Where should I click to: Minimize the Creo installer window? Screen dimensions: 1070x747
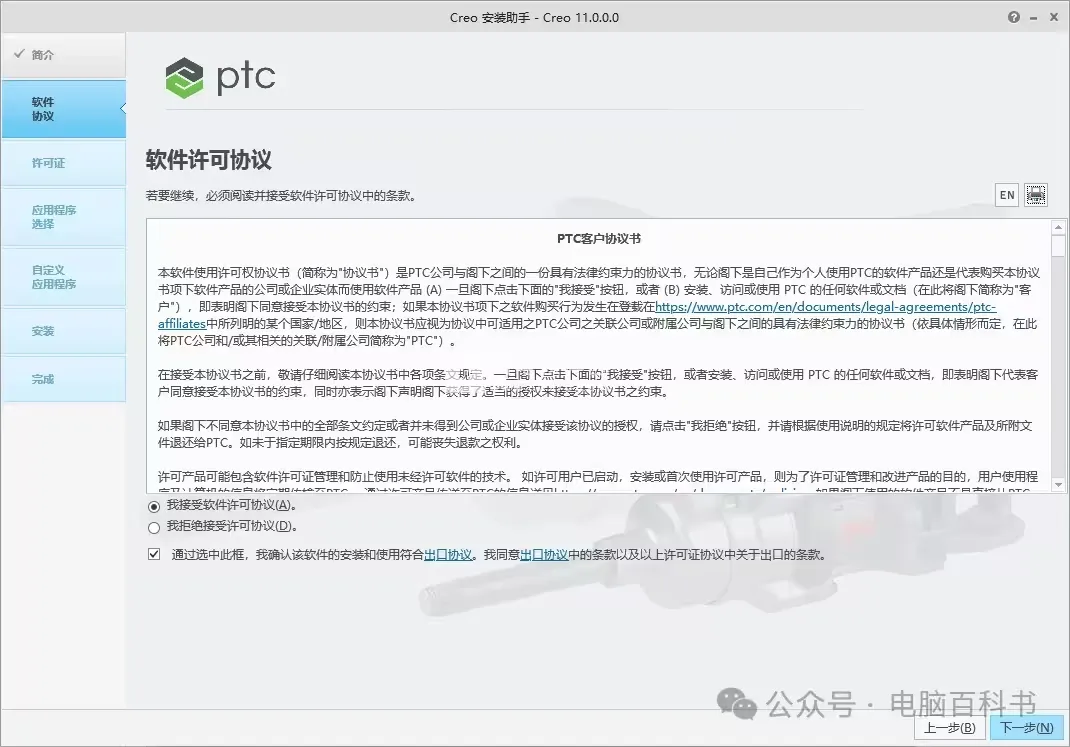(1034, 18)
